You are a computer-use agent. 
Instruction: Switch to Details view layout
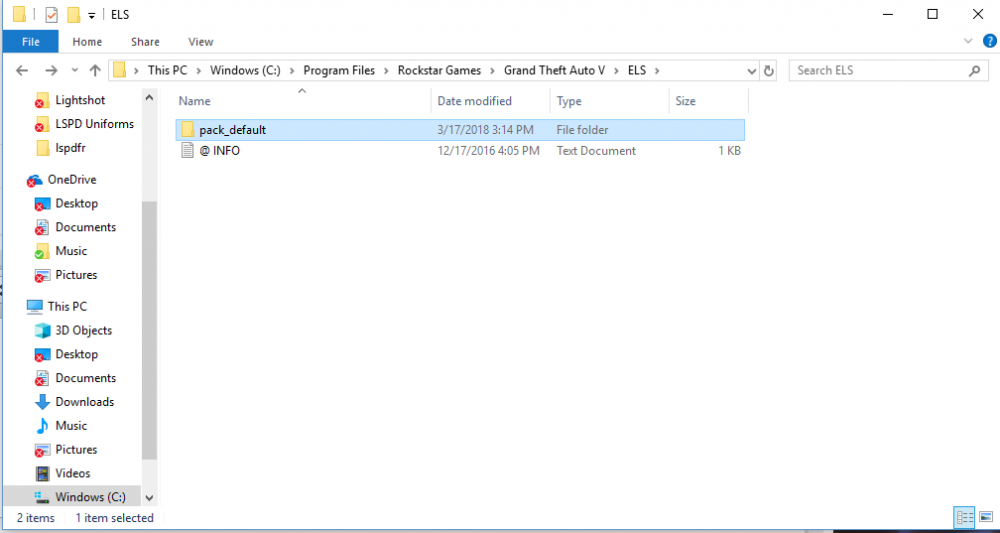[965, 517]
